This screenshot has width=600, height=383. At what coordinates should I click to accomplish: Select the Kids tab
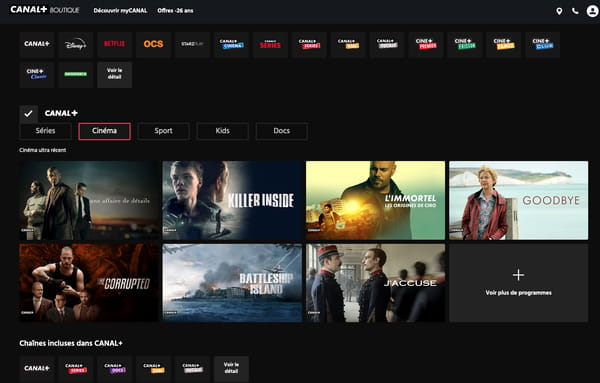tap(222, 131)
